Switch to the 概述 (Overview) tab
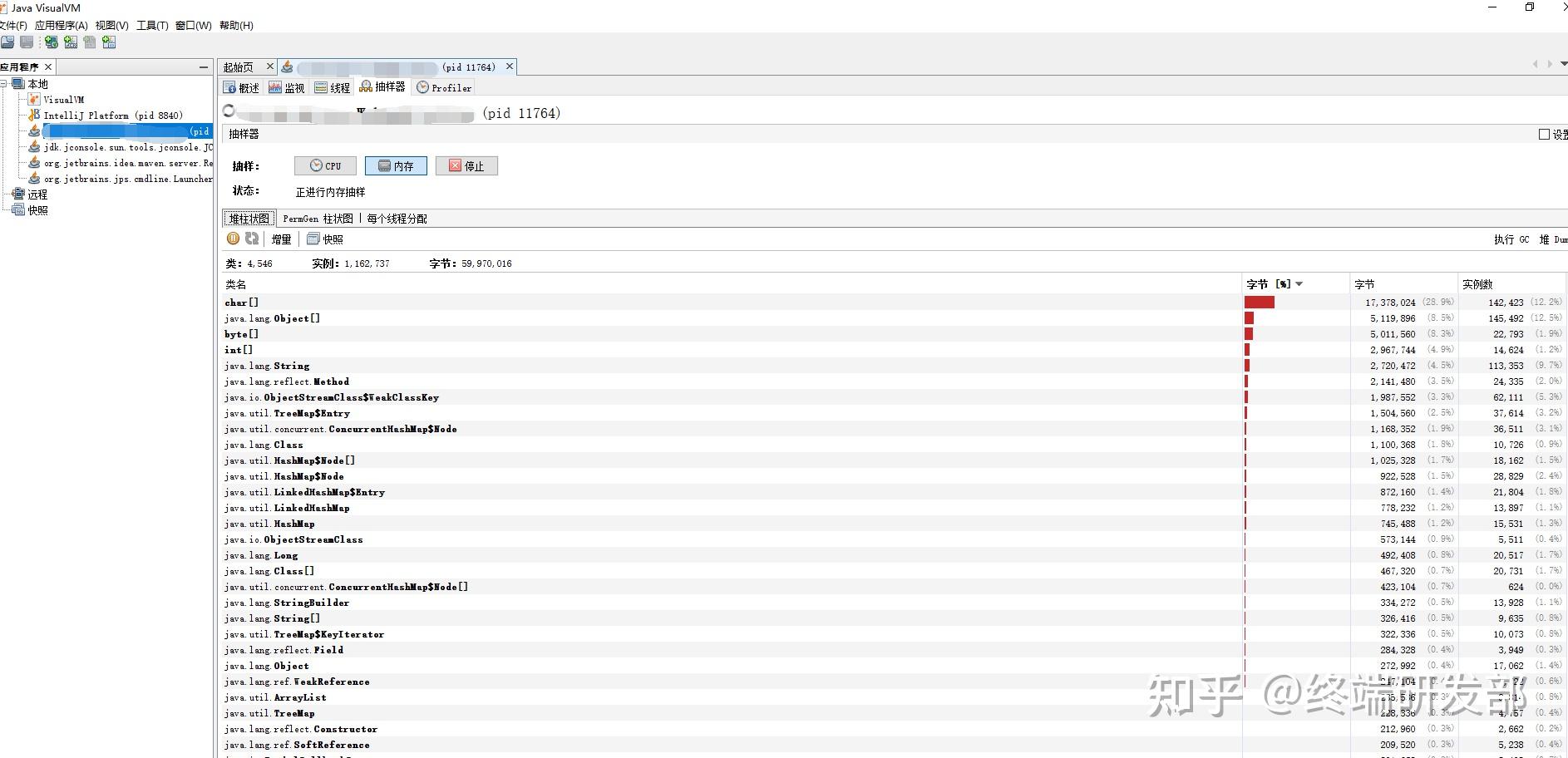The width and height of the screenshot is (1568, 758). pyautogui.click(x=242, y=87)
